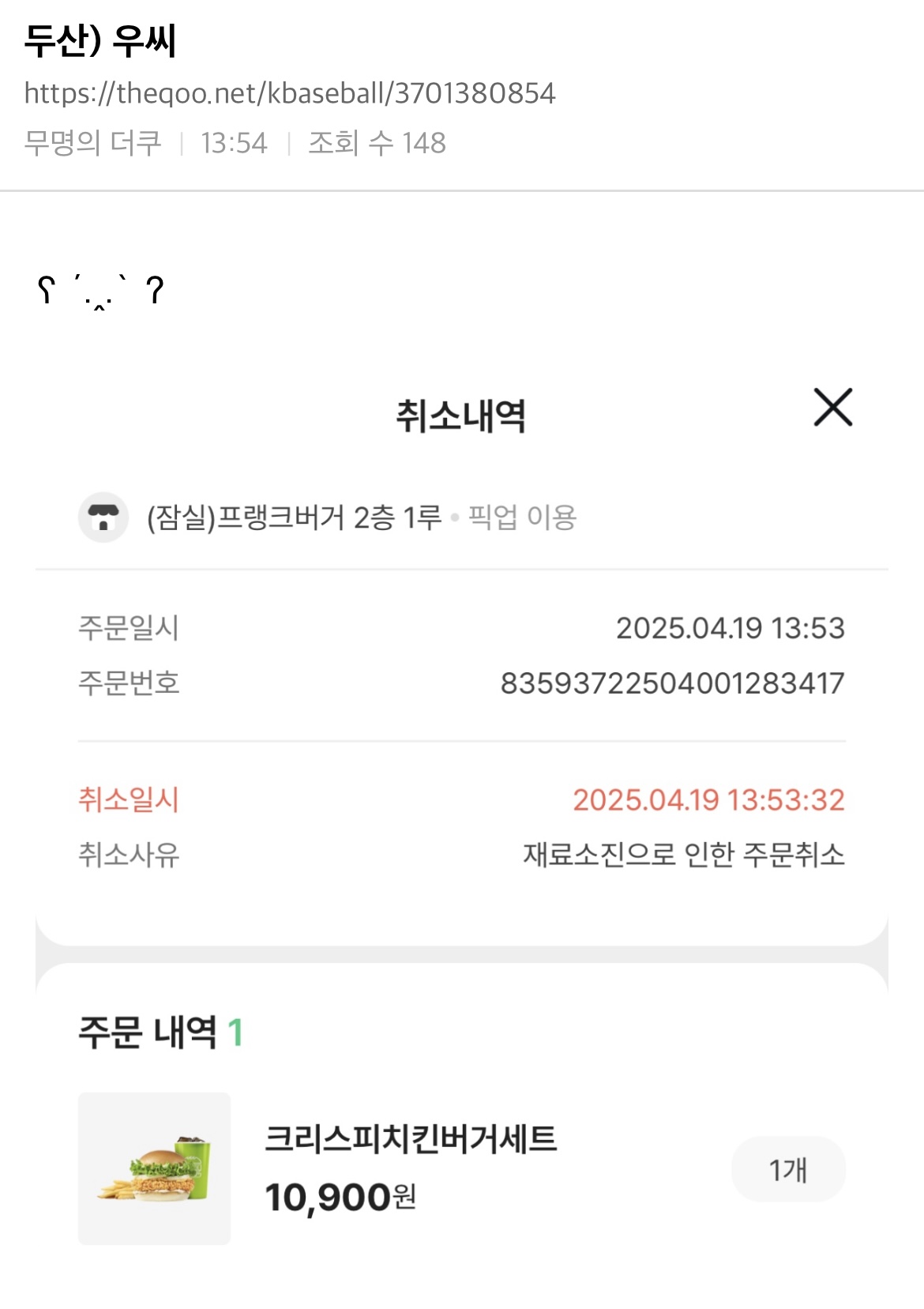Tap the 조회 수 148 view count

tap(377, 143)
